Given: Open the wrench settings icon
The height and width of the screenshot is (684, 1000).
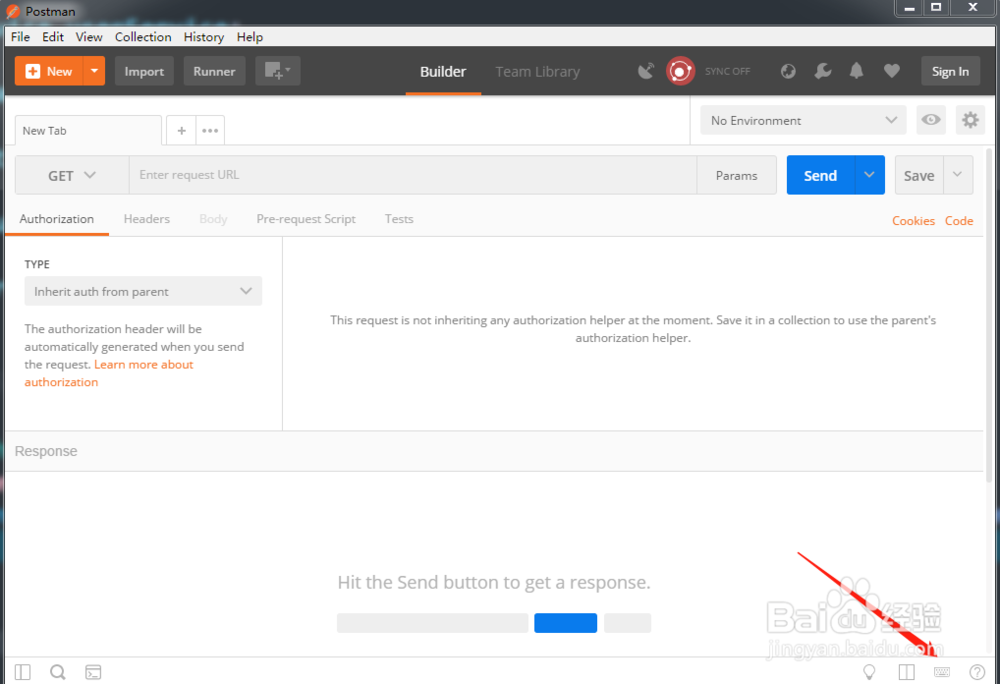Looking at the screenshot, I should [823, 71].
